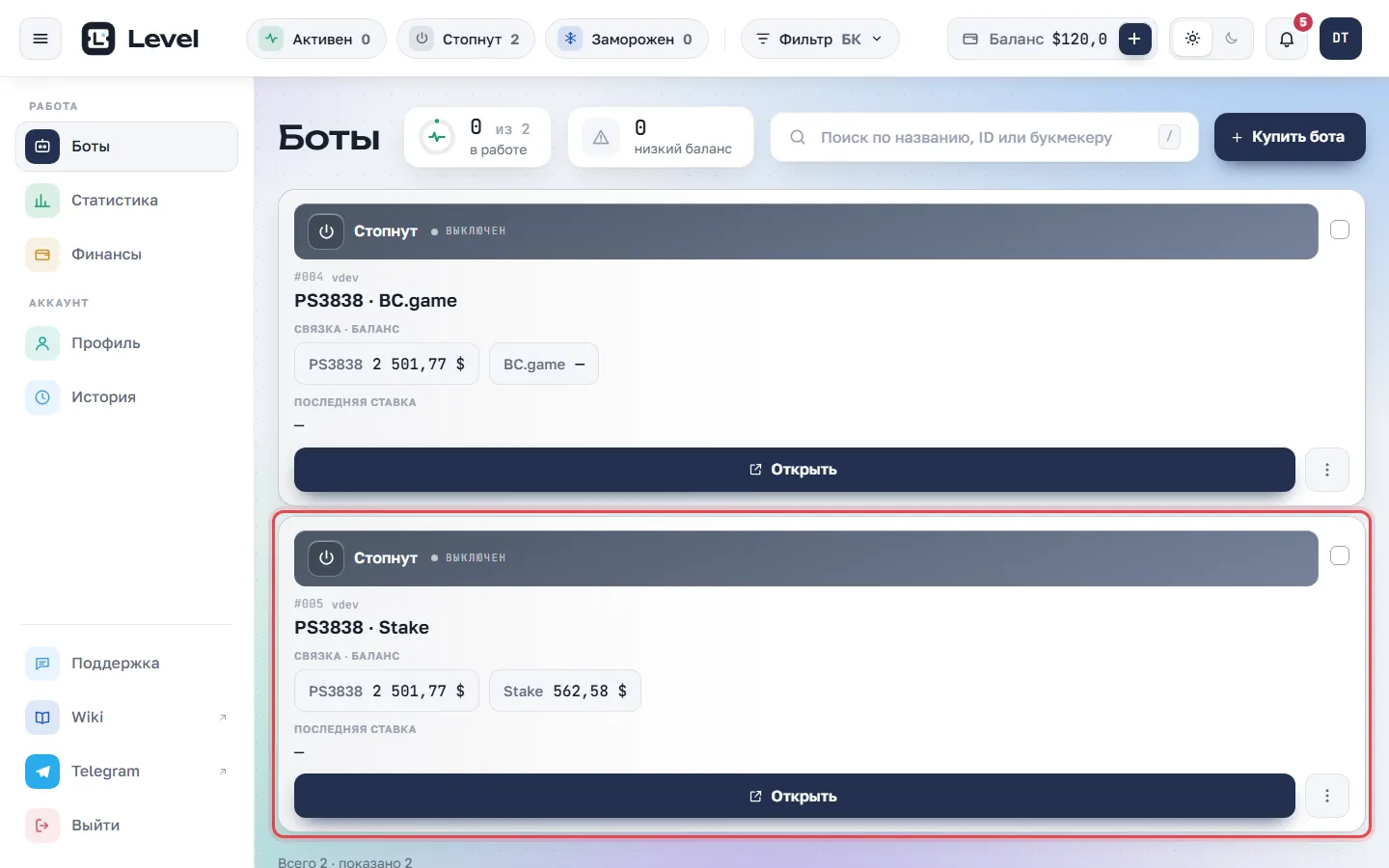The height and width of the screenshot is (868, 1389).
Task: Click Открыть on the PS3838 · Stake bot
Action: (x=795, y=796)
